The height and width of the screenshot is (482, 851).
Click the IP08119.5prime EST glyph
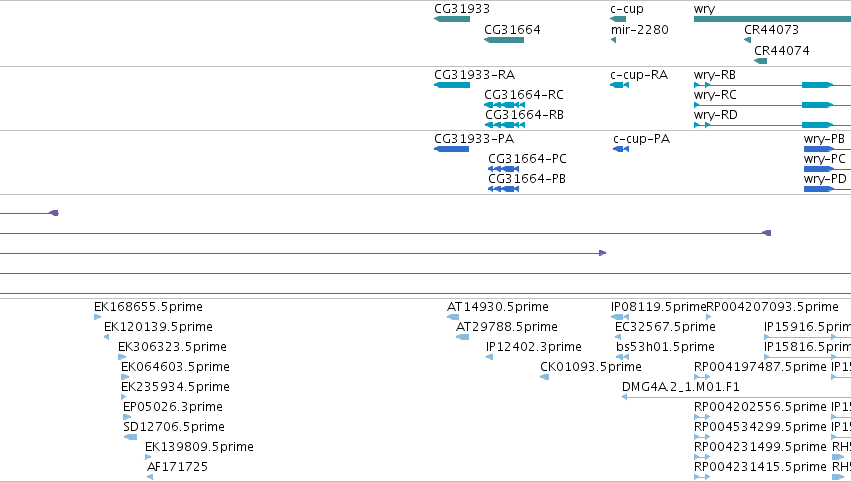click(620, 317)
